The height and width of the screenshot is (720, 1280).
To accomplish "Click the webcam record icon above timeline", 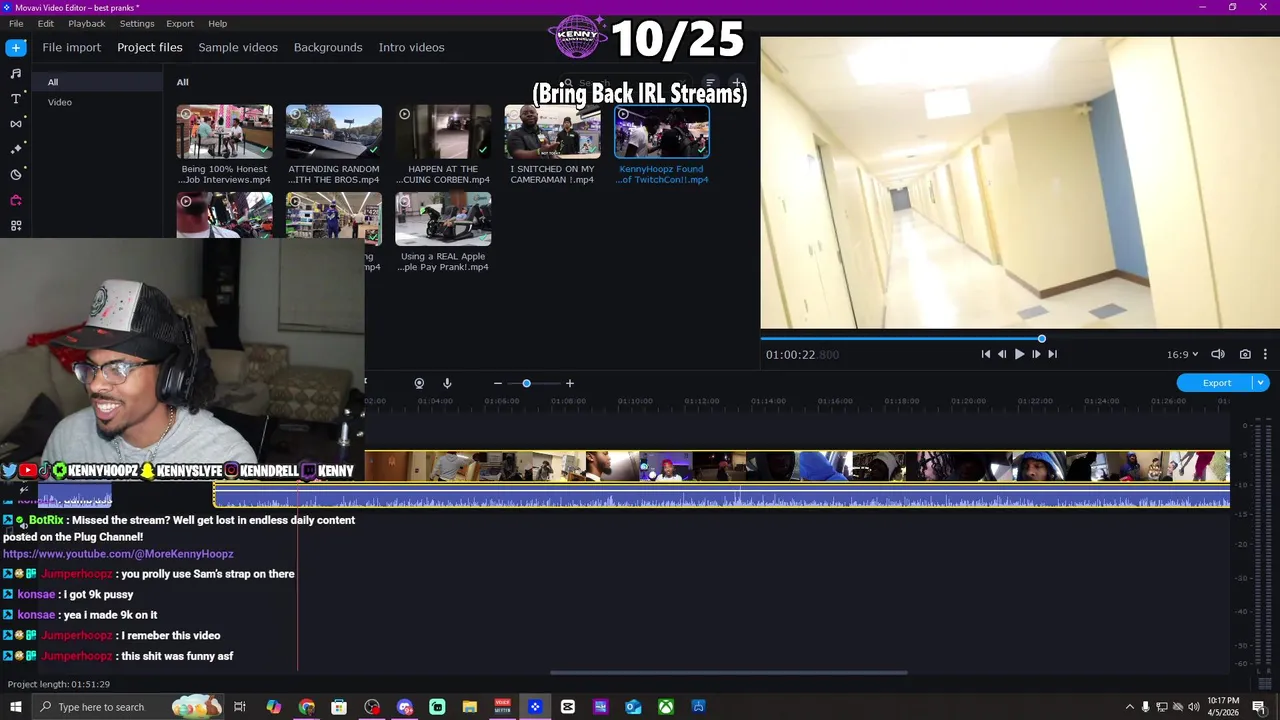I will tap(419, 383).
